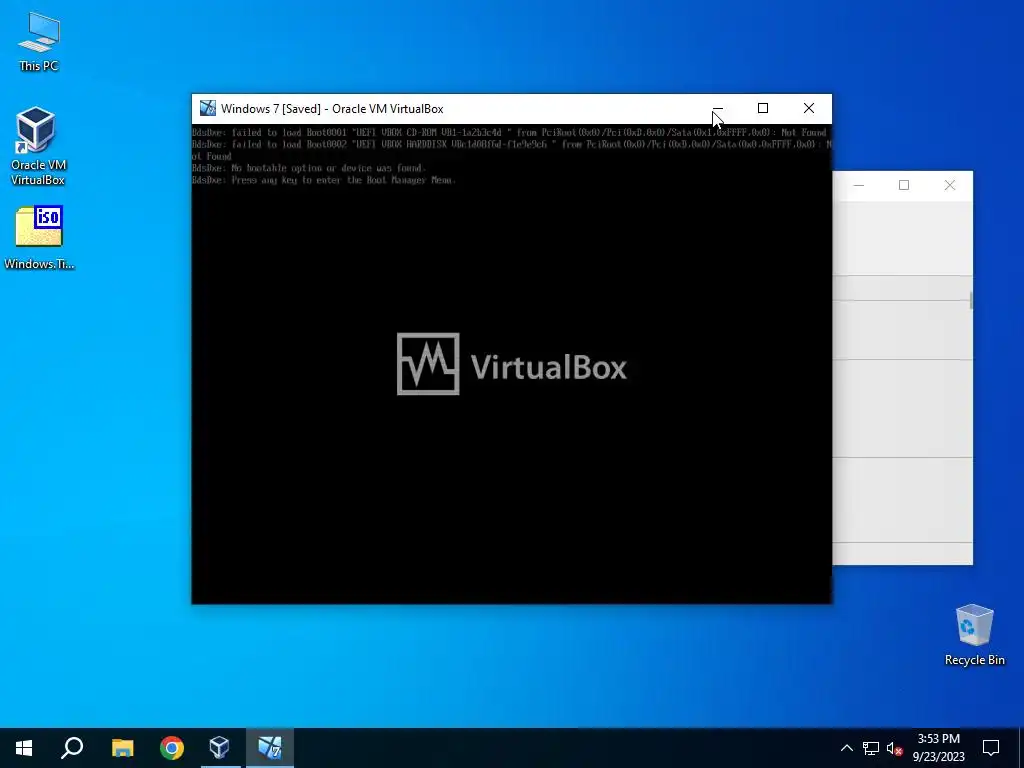Click inside the VM boot screen display

click(x=511, y=364)
